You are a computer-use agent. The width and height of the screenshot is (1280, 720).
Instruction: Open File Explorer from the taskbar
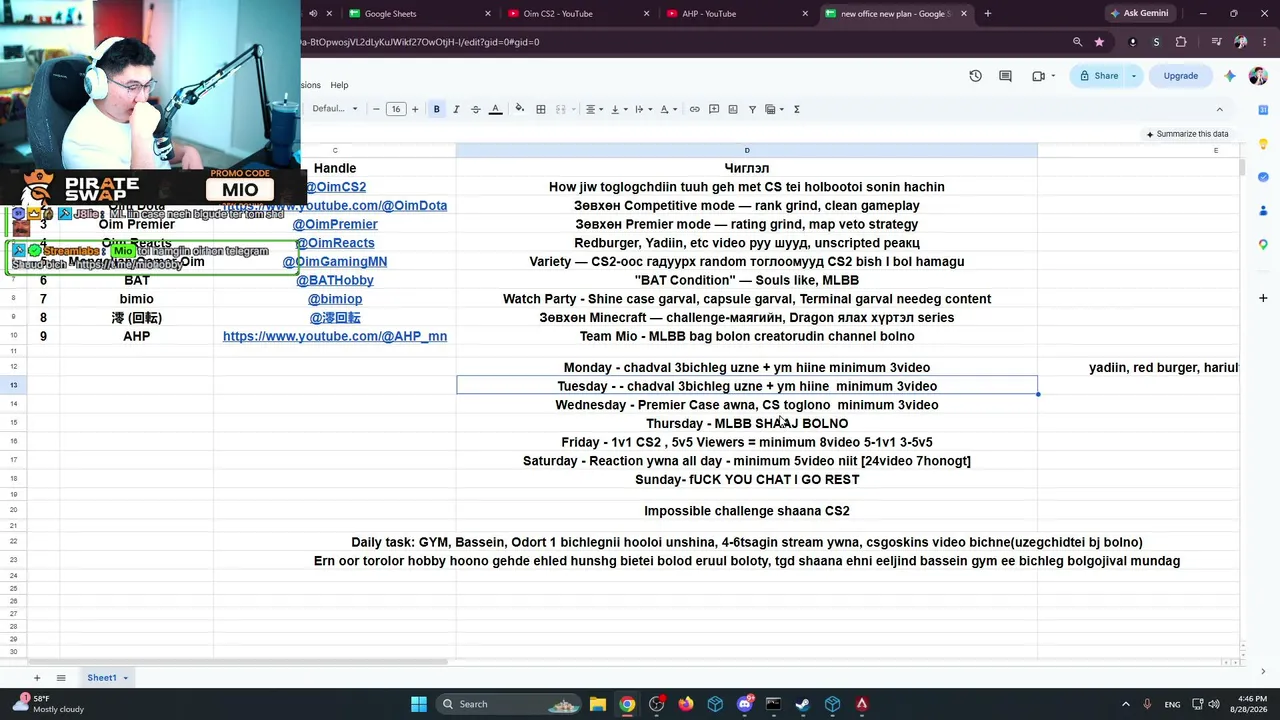pos(597,704)
